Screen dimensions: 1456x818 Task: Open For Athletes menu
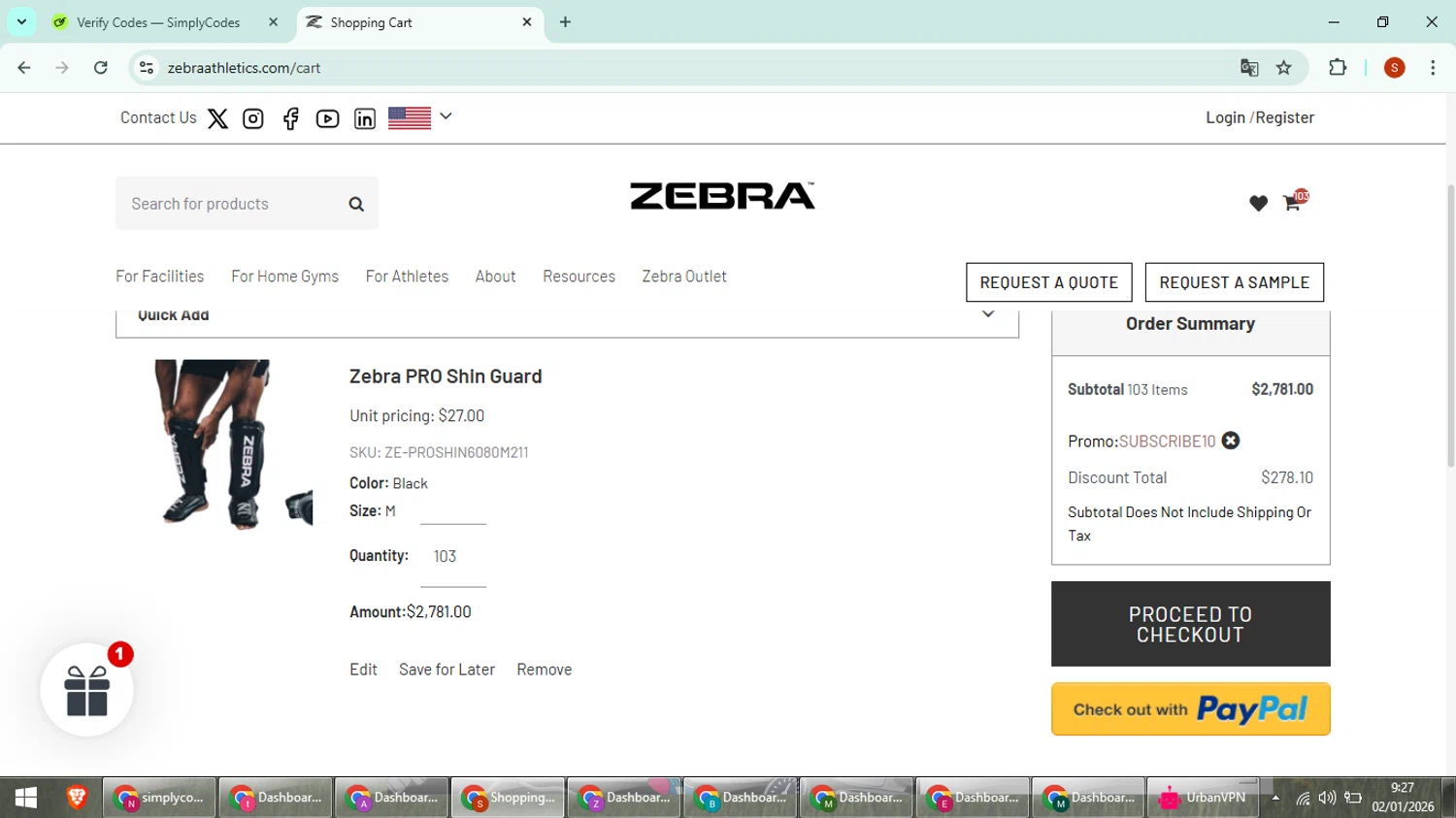(407, 277)
